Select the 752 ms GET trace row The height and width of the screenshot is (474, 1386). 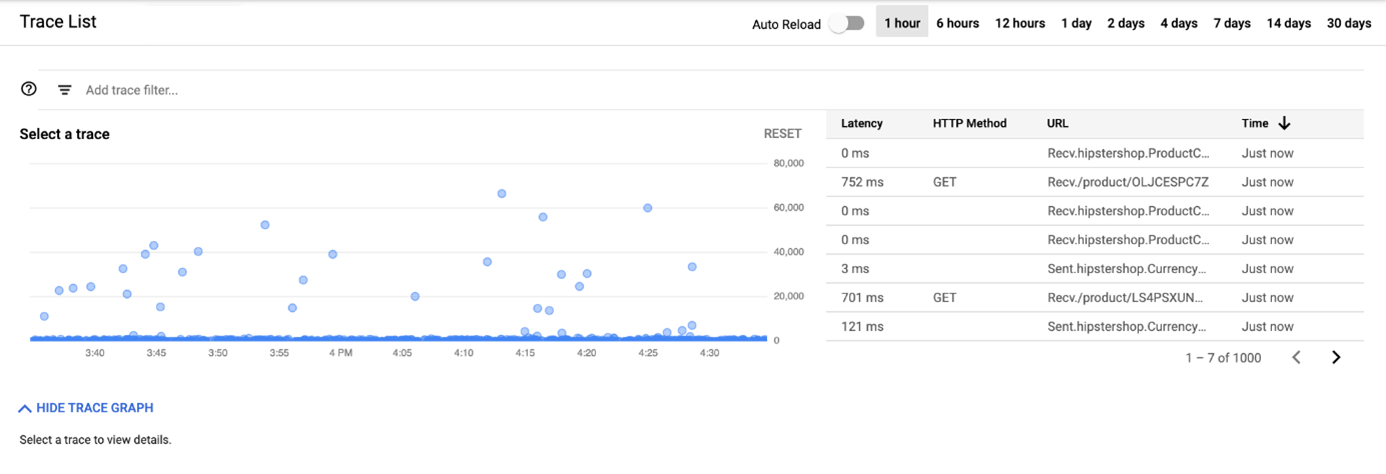coord(1095,182)
